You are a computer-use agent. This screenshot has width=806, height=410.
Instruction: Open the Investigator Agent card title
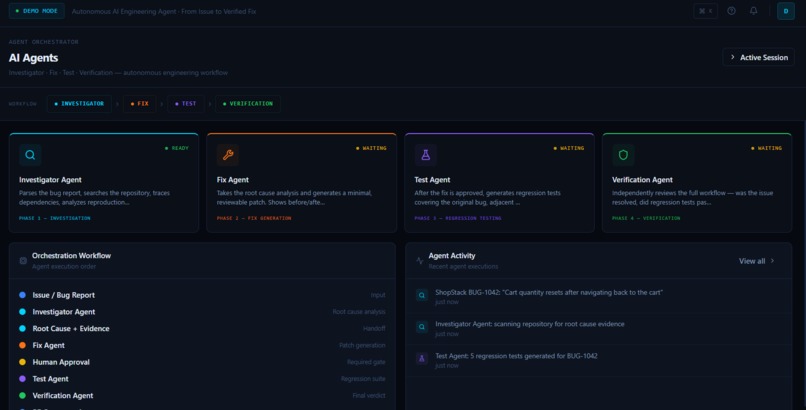tap(50, 180)
